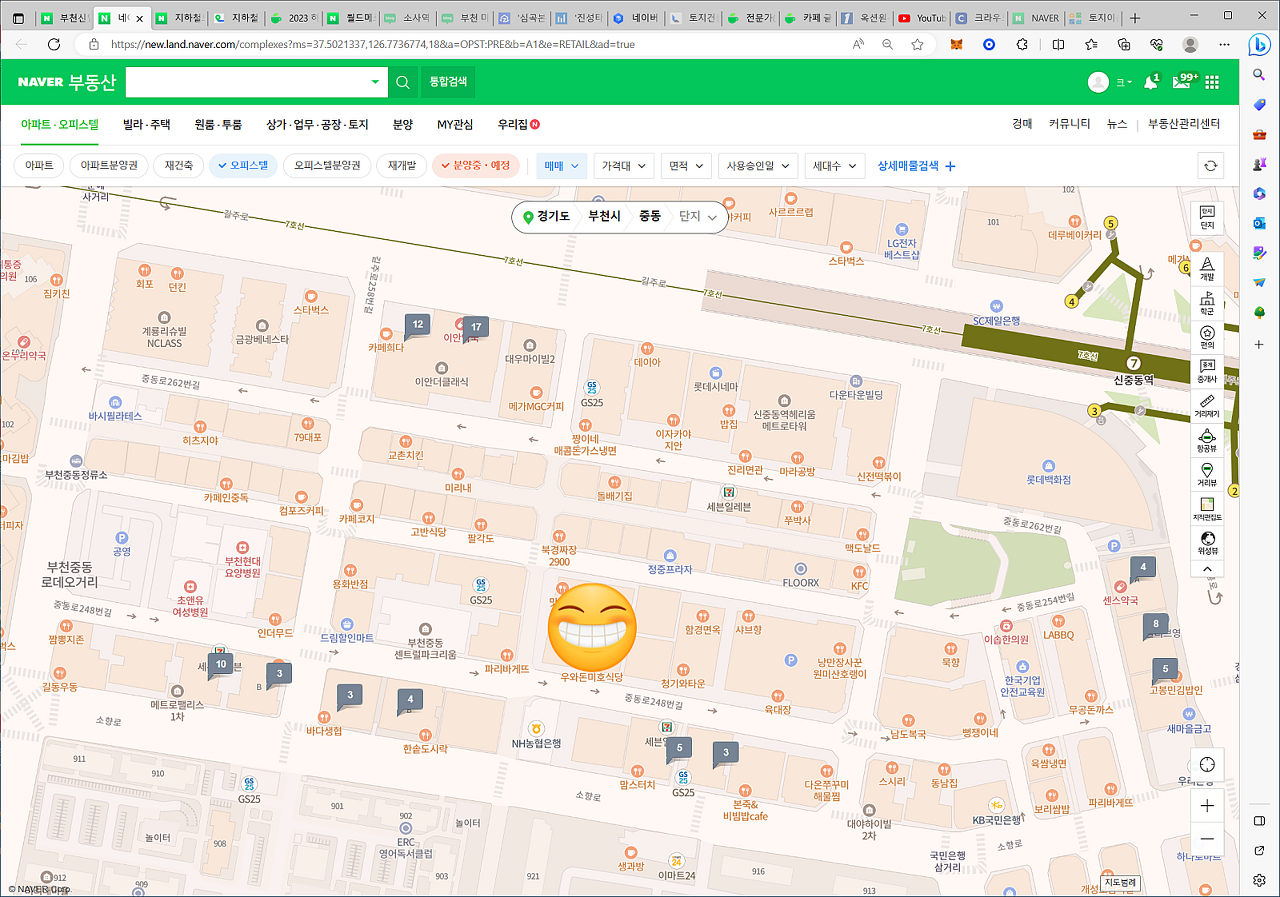The height and width of the screenshot is (897, 1280).
Task: Open the Naver apps grid menu
Action: coord(1212,82)
